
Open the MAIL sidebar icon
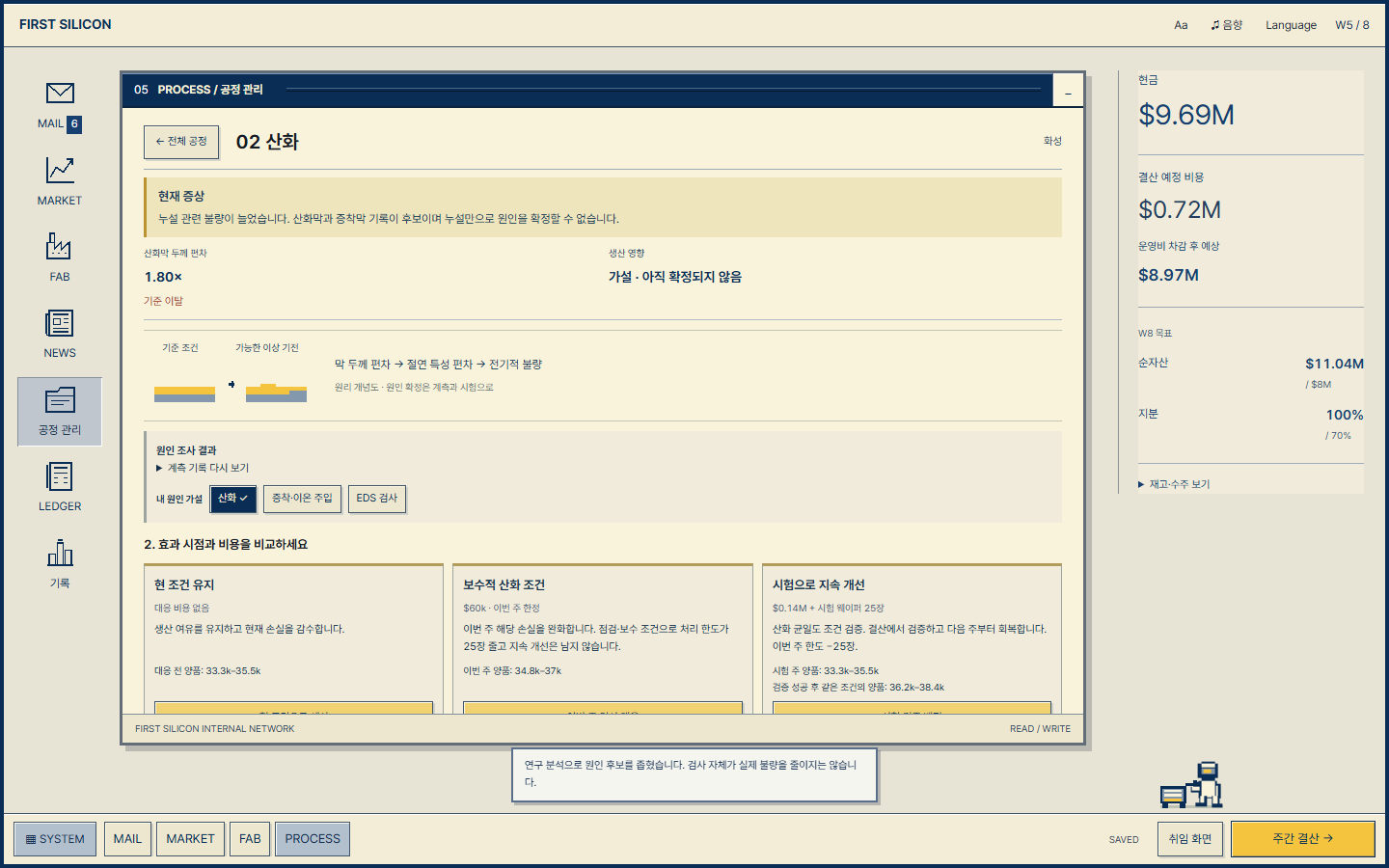(60, 107)
